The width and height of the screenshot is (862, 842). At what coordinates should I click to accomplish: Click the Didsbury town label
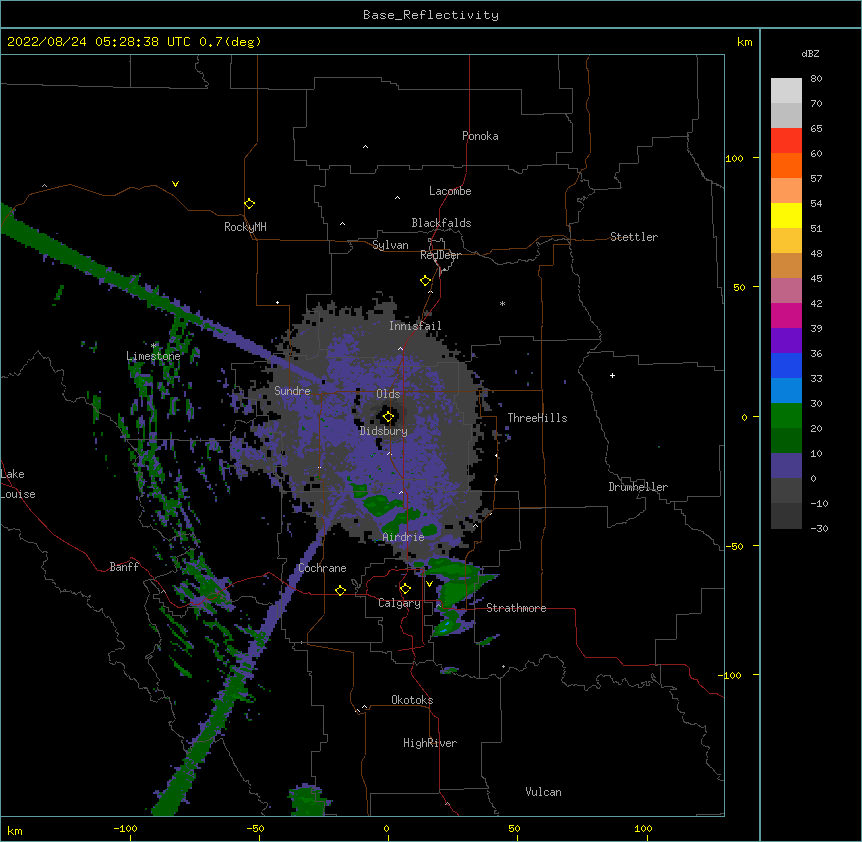tap(384, 431)
